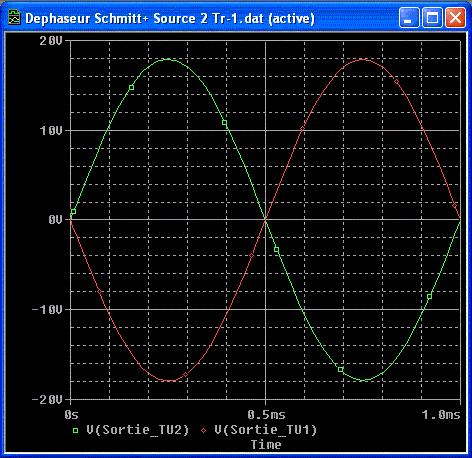Click the 0V y-axis label

pyautogui.click(x=55, y=220)
